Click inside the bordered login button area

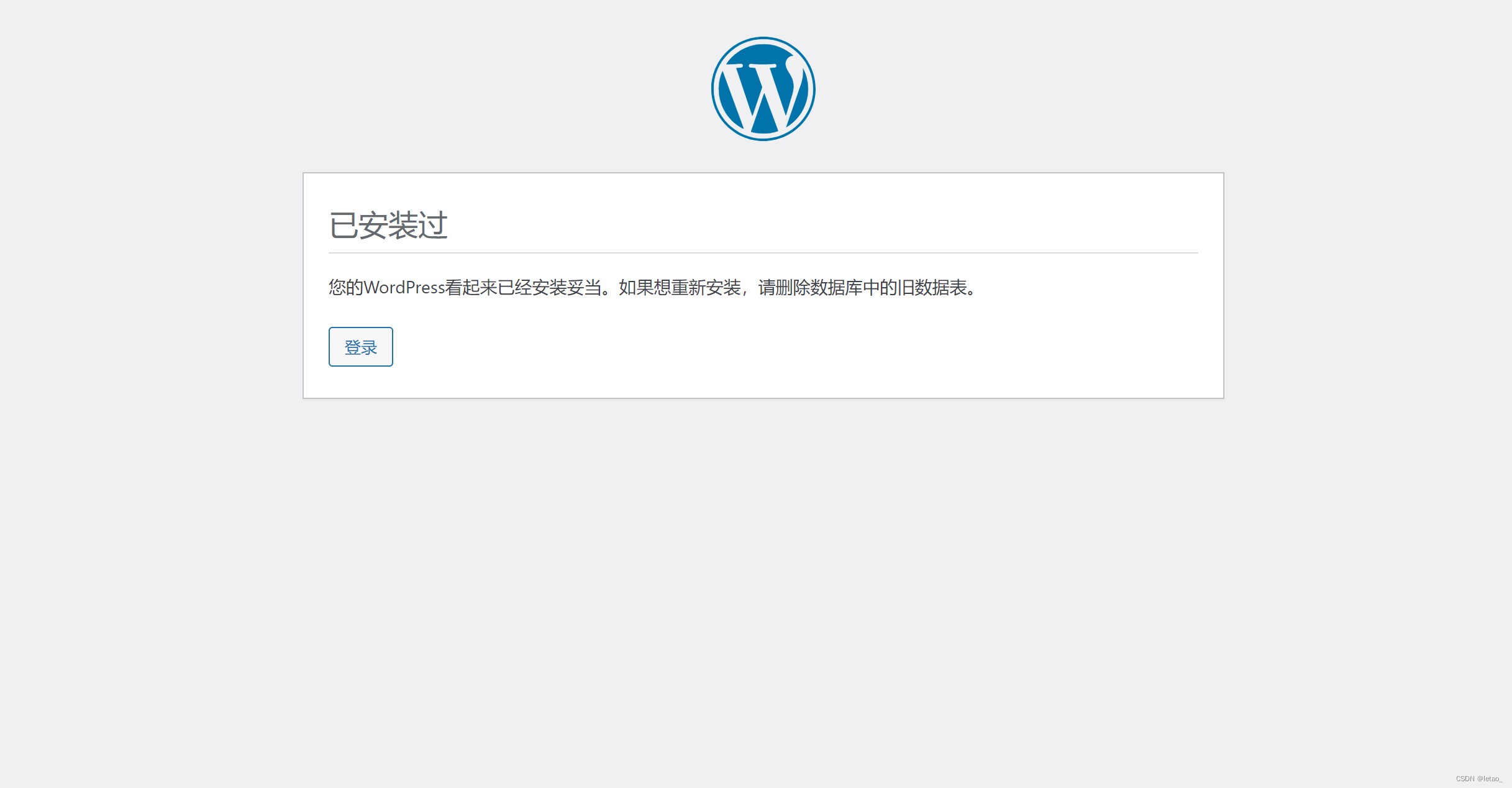click(x=360, y=347)
